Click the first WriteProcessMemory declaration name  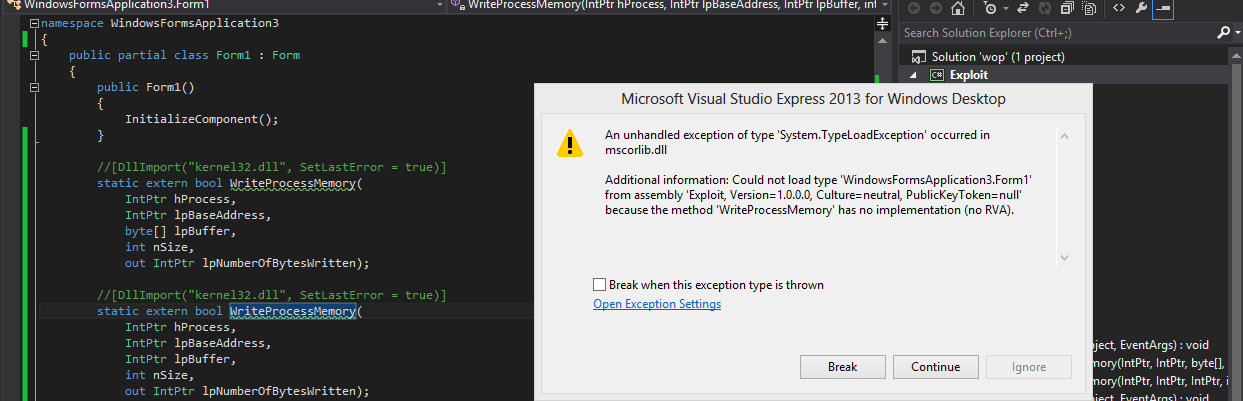(x=292, y=183)
